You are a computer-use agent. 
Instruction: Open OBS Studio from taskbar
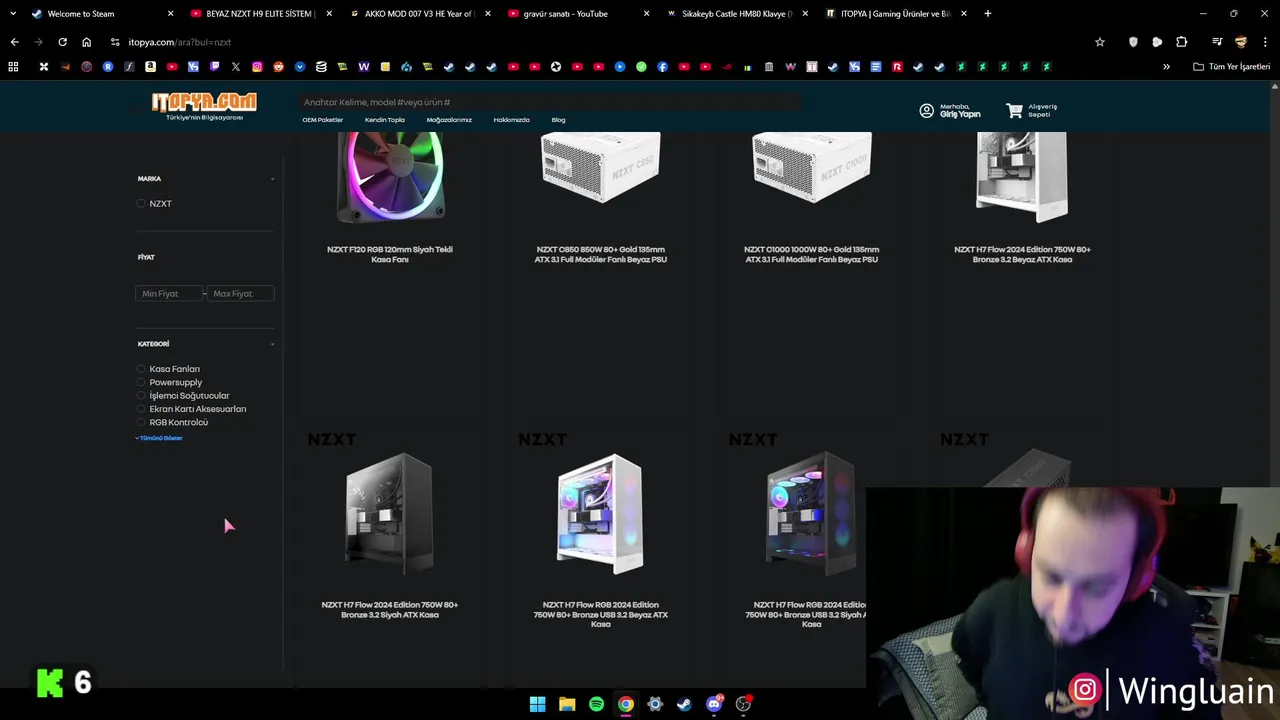743,704
